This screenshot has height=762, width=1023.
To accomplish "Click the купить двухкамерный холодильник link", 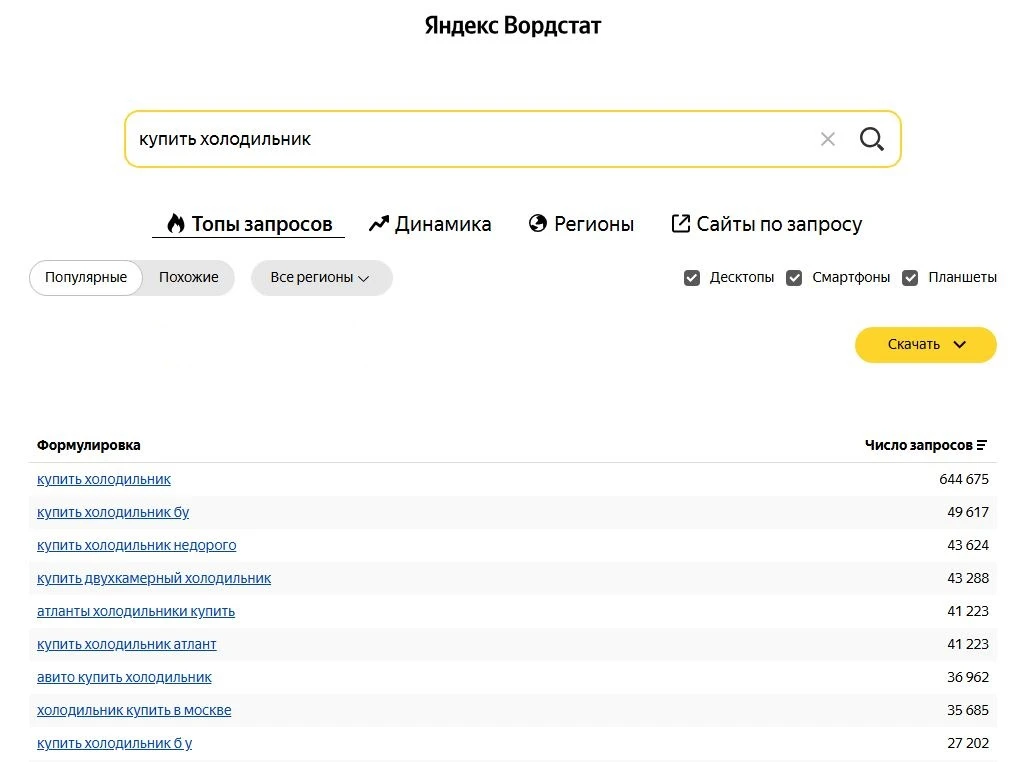I will pyautogui.click(x=154, y=578).
